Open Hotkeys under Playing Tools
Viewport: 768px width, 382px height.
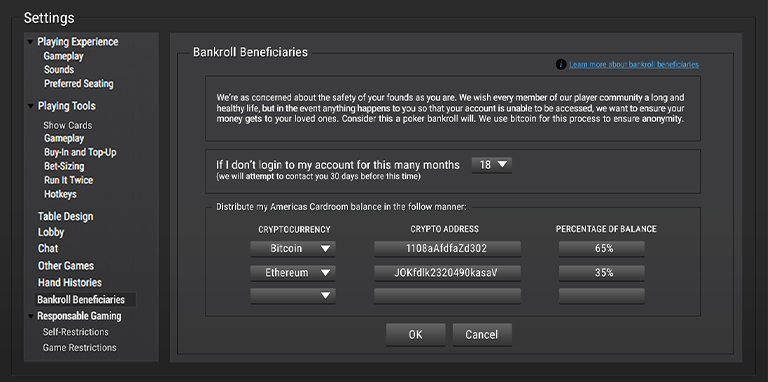point(60,194)
